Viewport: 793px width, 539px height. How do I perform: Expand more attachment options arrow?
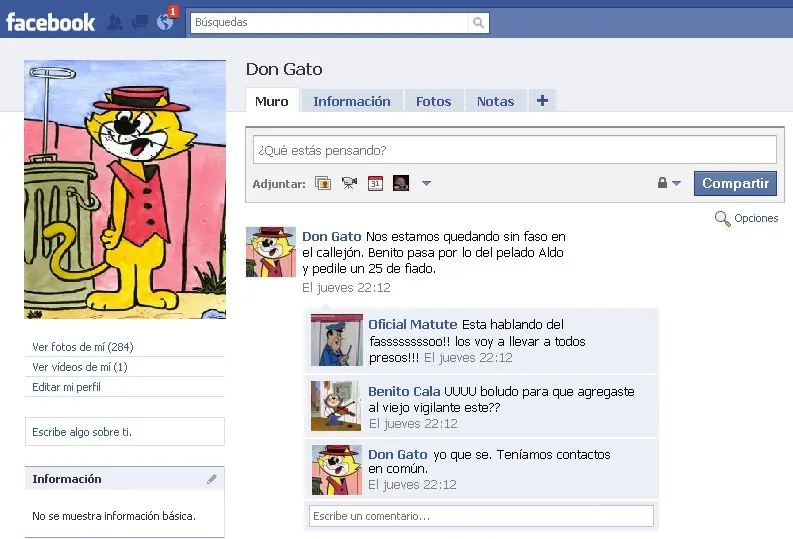point(426,183)
